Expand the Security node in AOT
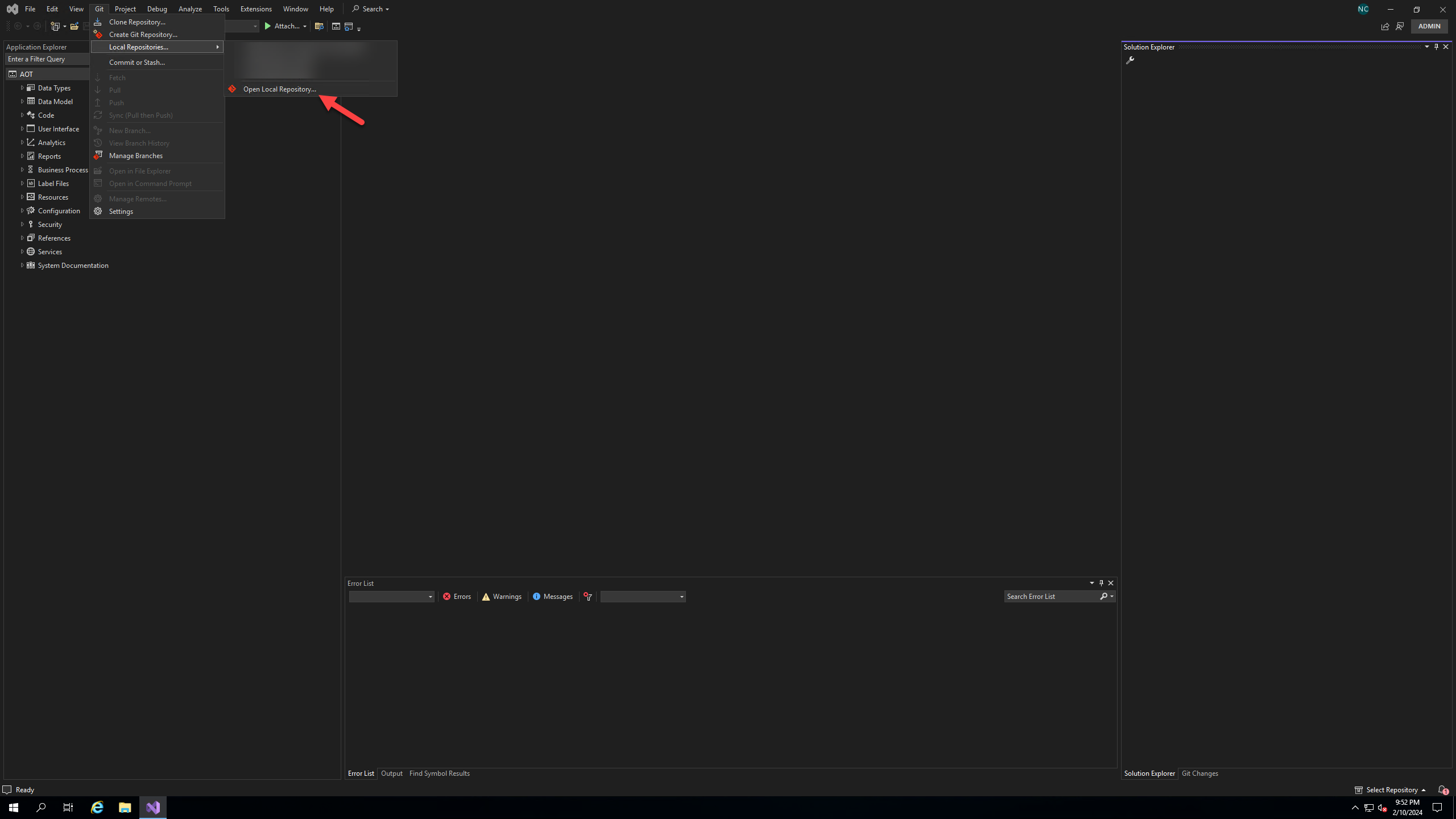Viewport: 1456px width, 819px height. tap(22, 224)
